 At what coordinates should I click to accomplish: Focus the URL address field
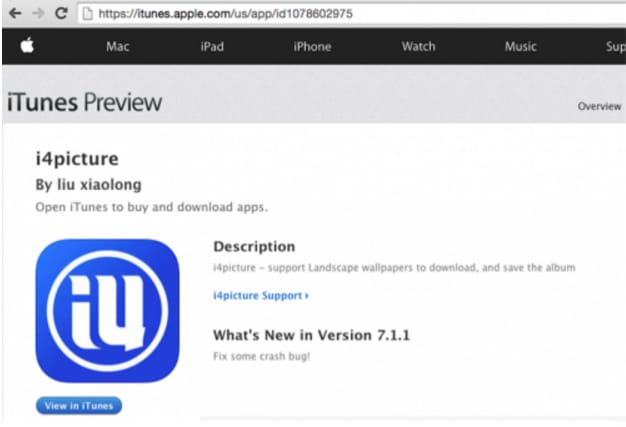351,14
